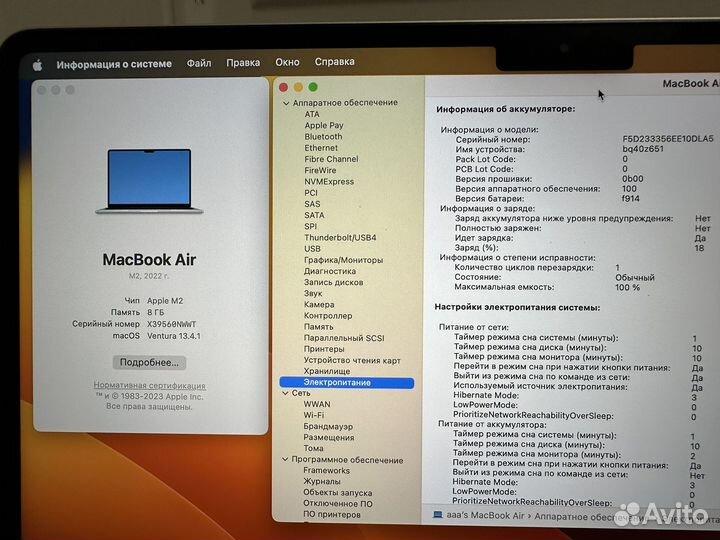
Task: Select SPI in the sidebar
Action: [x=310, y=226]
